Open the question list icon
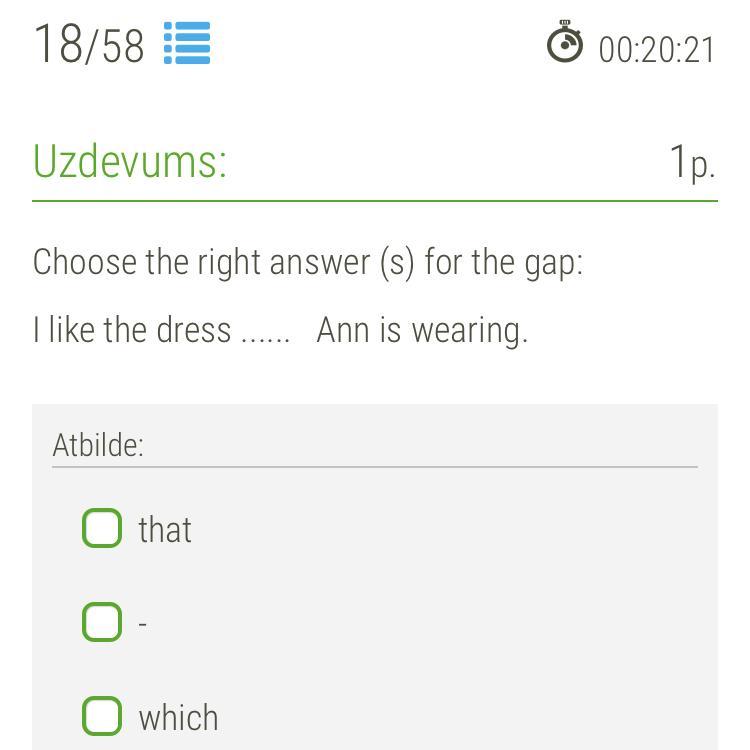750x750 pixels. click(187, 44)
